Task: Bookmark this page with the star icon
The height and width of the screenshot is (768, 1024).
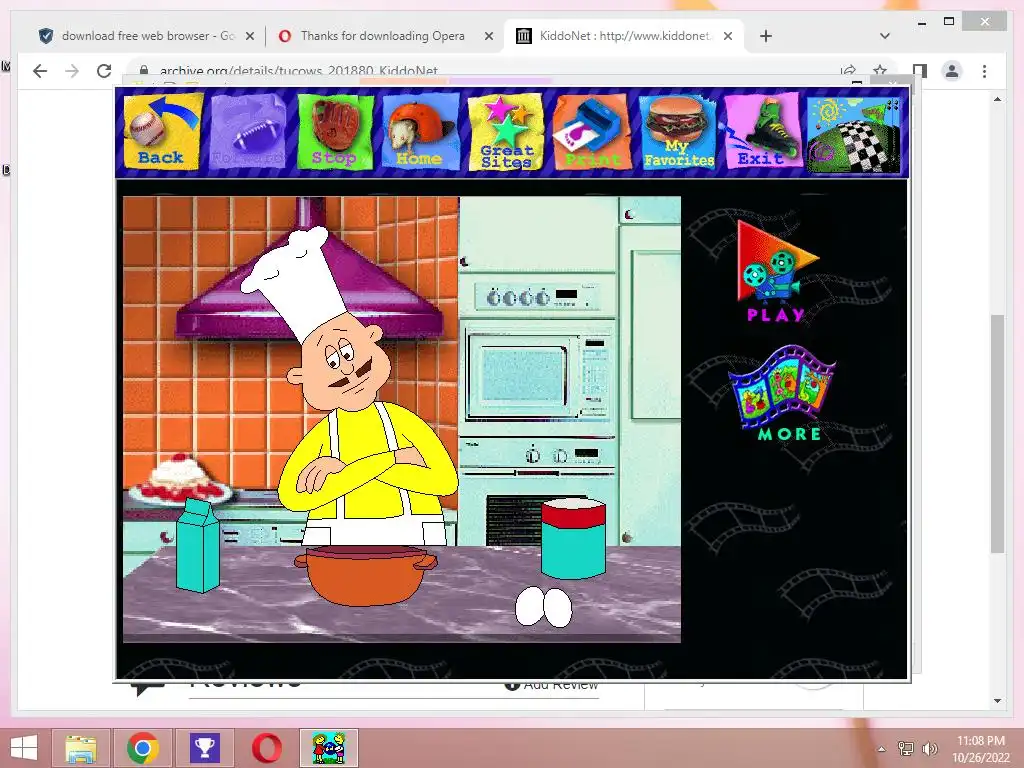Action: point(880,71)
